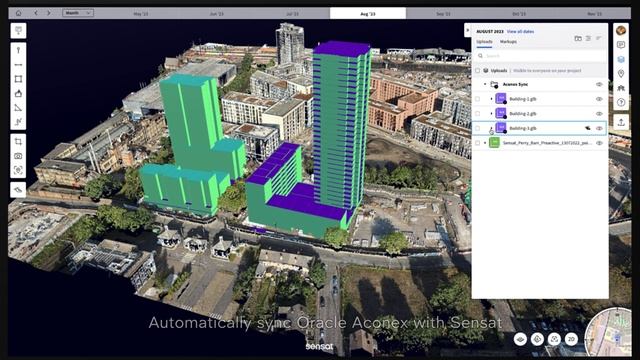
Task: Click the eraser tool at bottom of left toolbar
Action: (x=18, y=190)
